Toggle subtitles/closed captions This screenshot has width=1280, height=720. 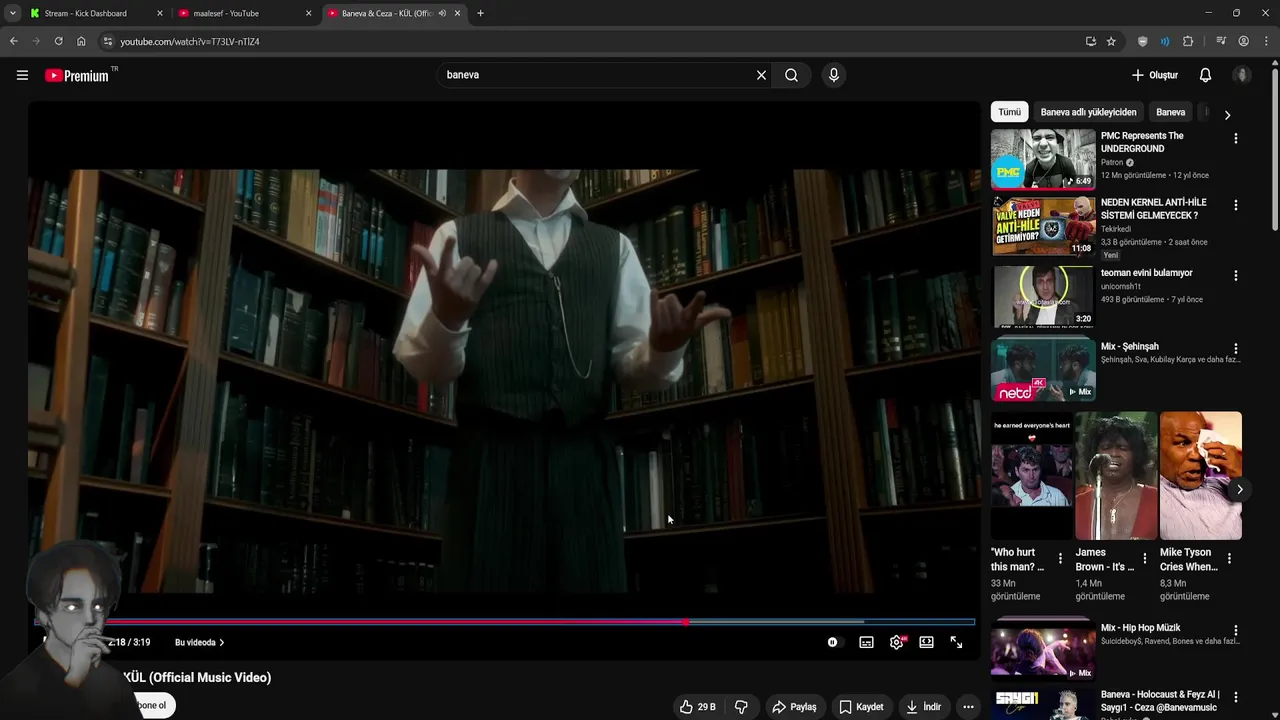coord(866,642)
